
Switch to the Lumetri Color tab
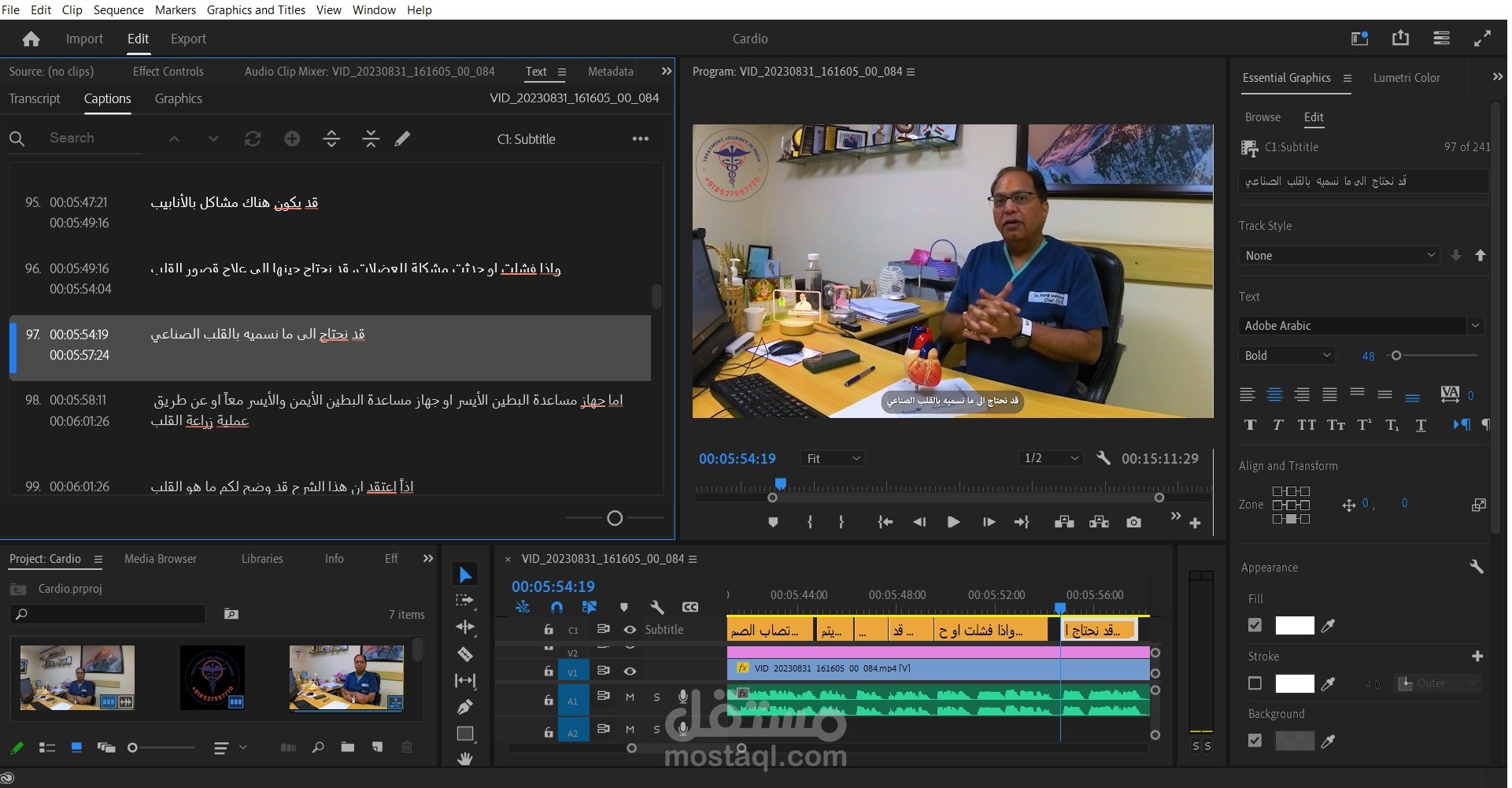(x=1407, y=78)
